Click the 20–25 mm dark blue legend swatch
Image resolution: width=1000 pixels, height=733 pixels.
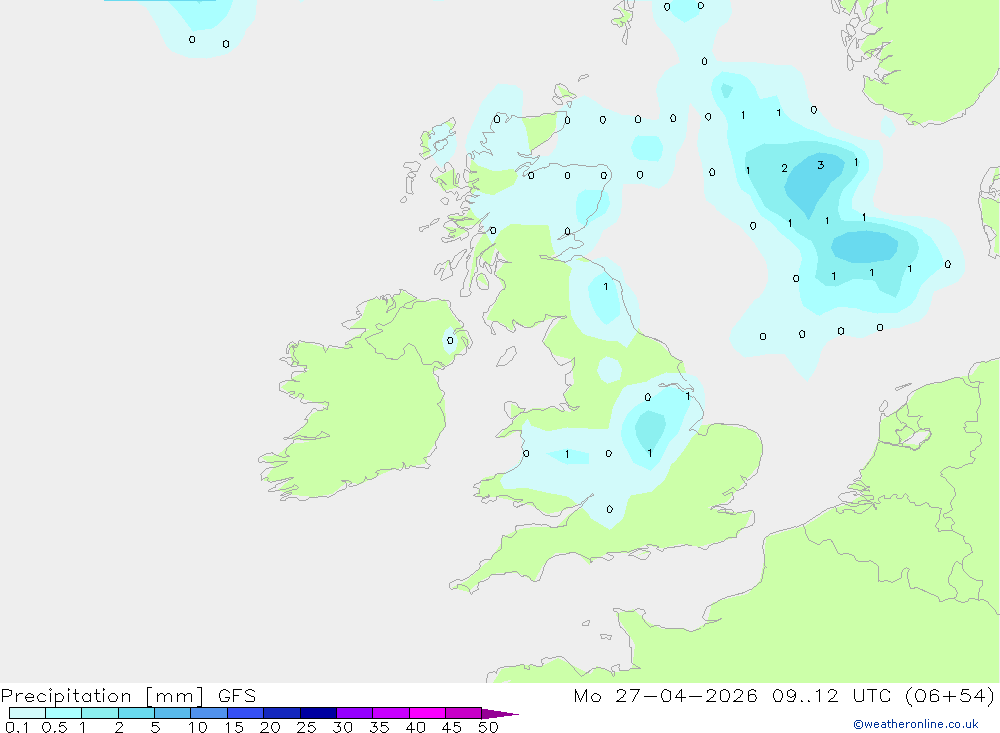coord(282,713)
